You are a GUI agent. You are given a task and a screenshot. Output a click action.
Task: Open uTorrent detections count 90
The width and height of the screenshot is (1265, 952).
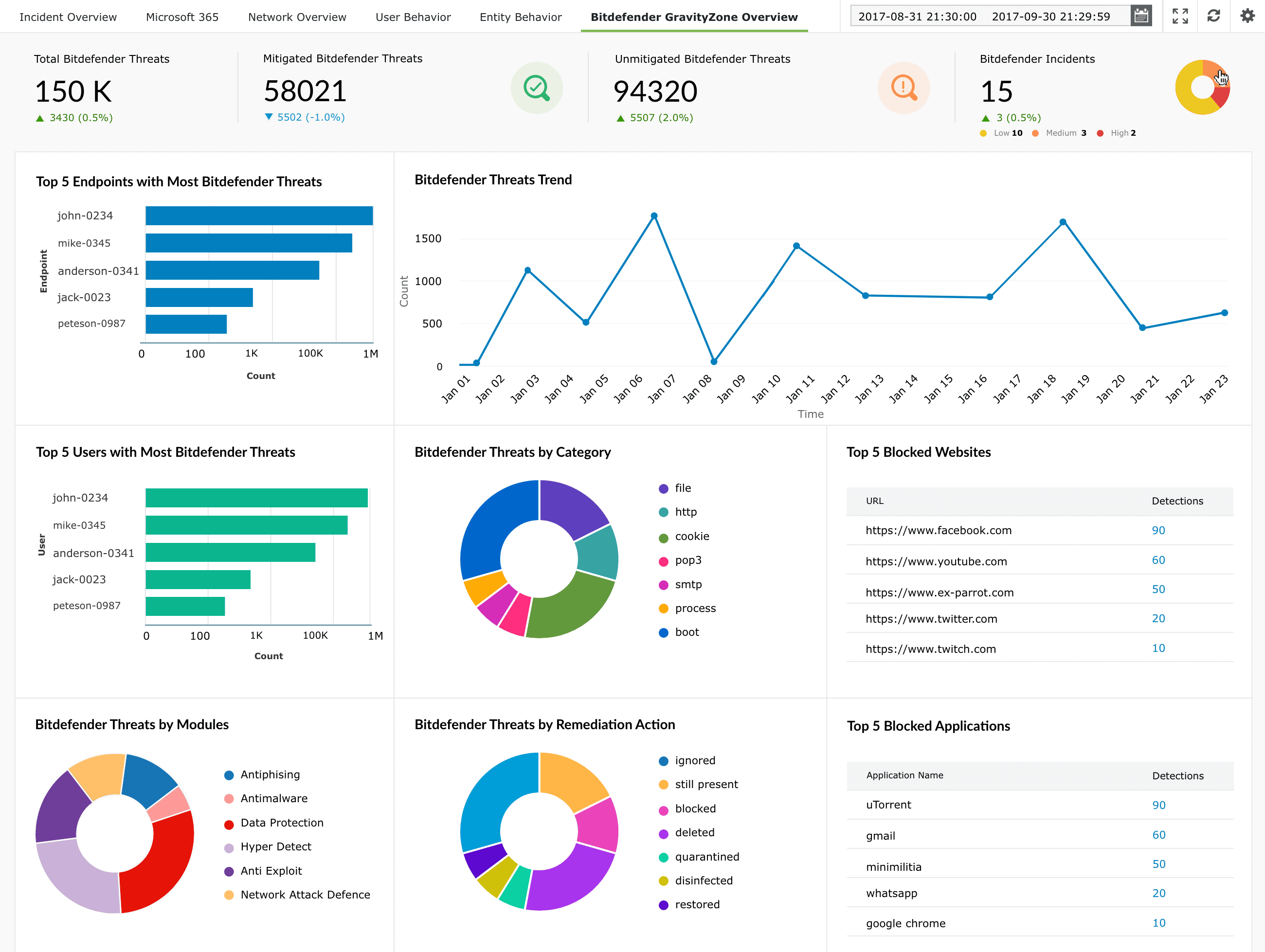pos(1158,806)
